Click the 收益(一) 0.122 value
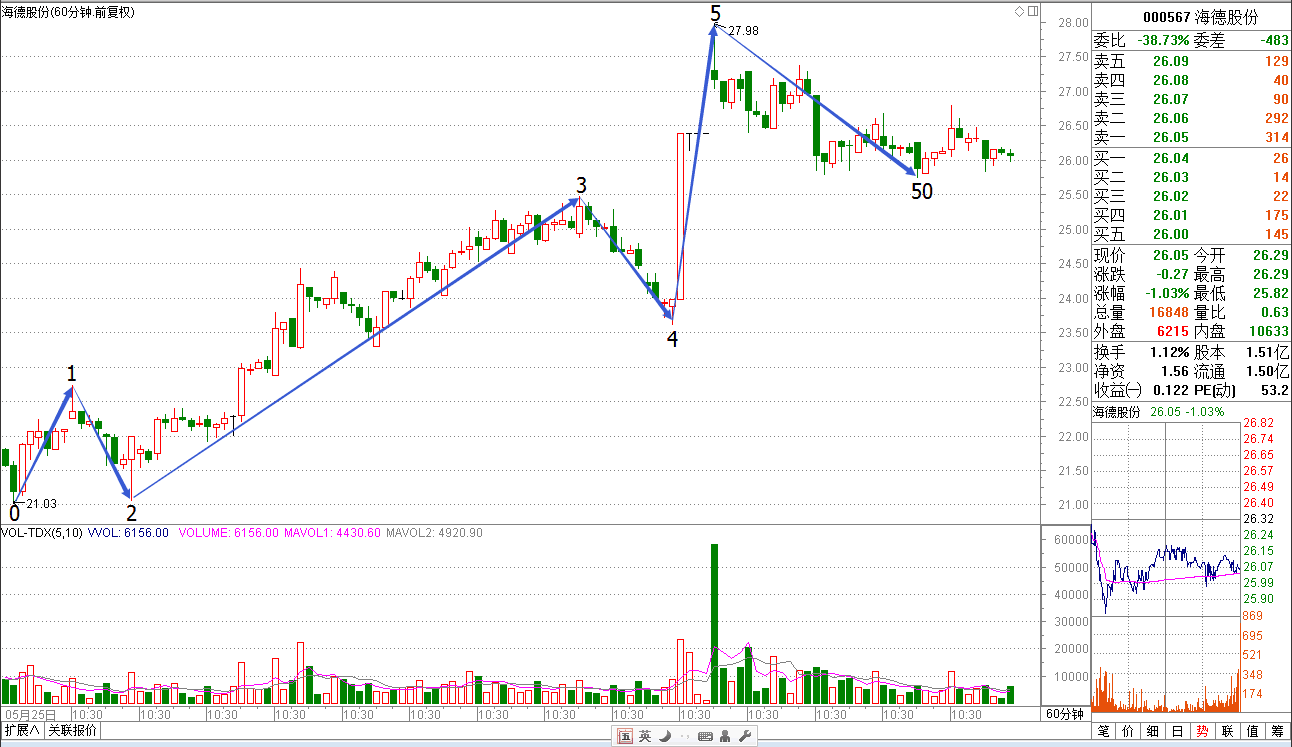 (1170, 390)
